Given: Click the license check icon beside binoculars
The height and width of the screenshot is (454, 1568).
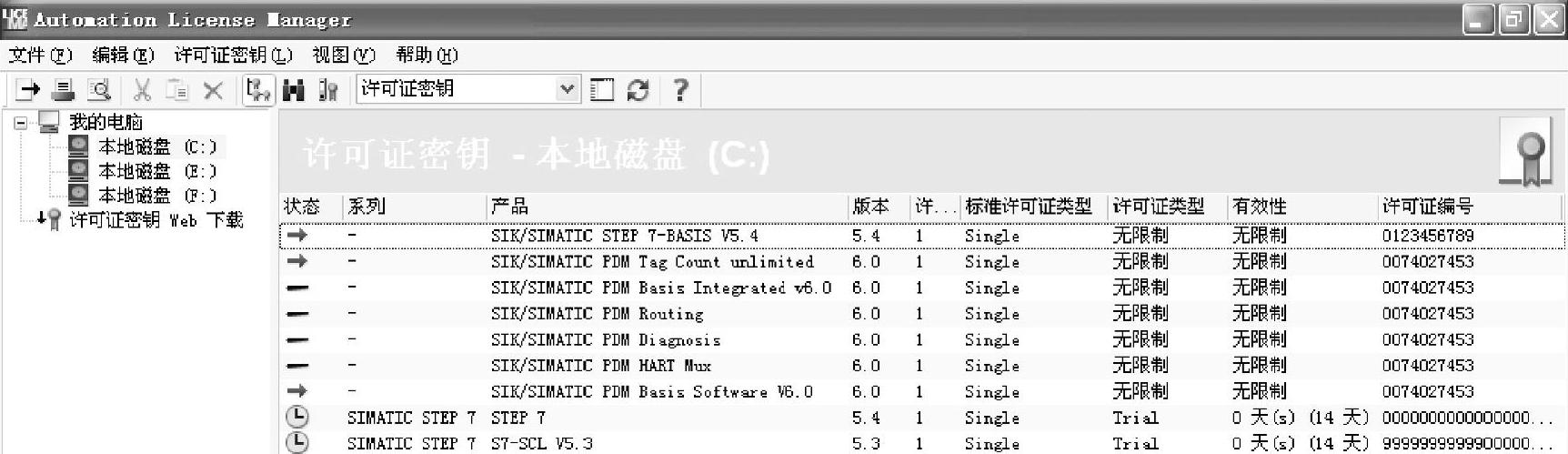Looking at the screenshot, I should pos(328,89).
